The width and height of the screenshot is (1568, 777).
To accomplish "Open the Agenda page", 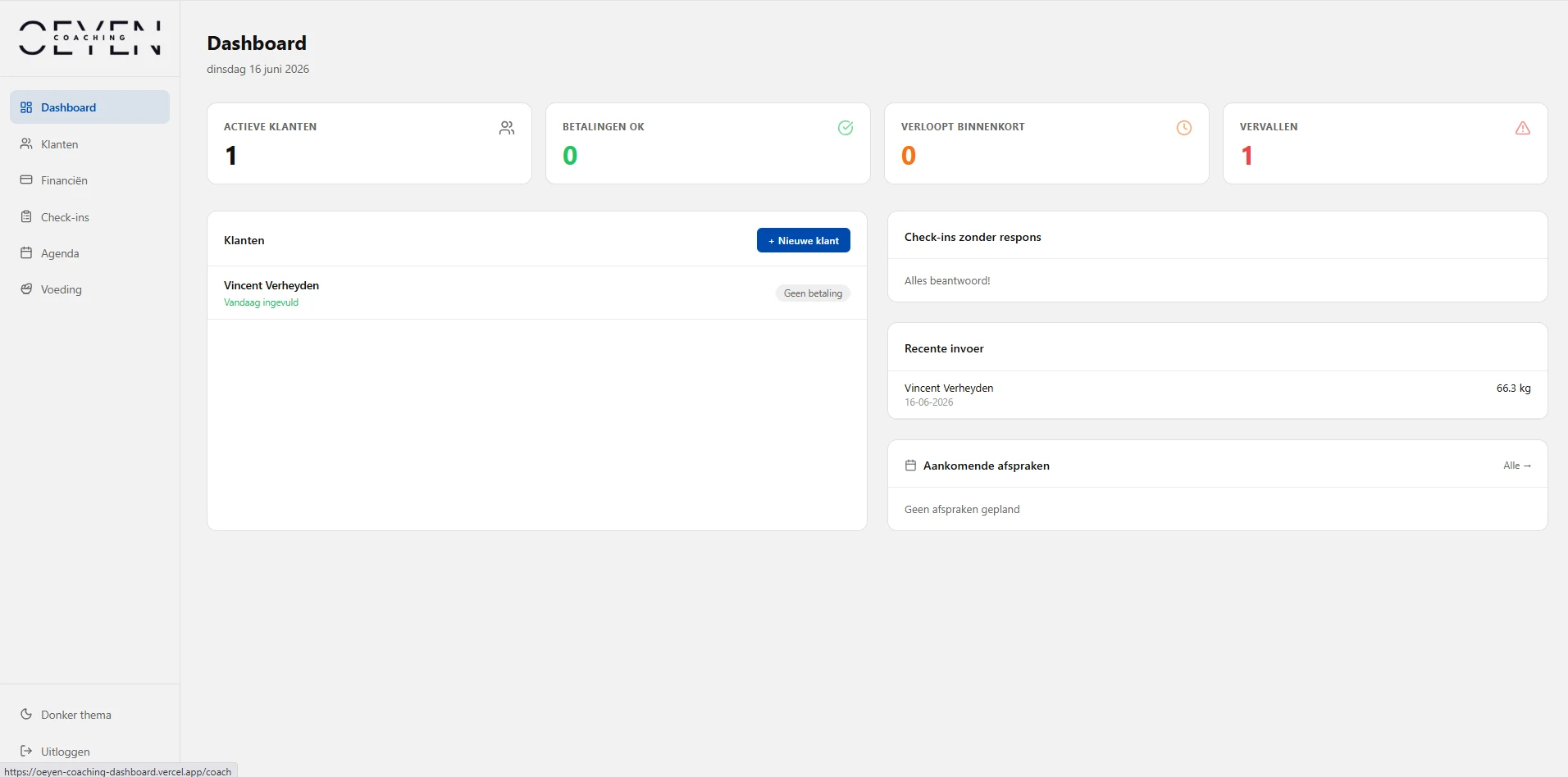I will point(89,253).
